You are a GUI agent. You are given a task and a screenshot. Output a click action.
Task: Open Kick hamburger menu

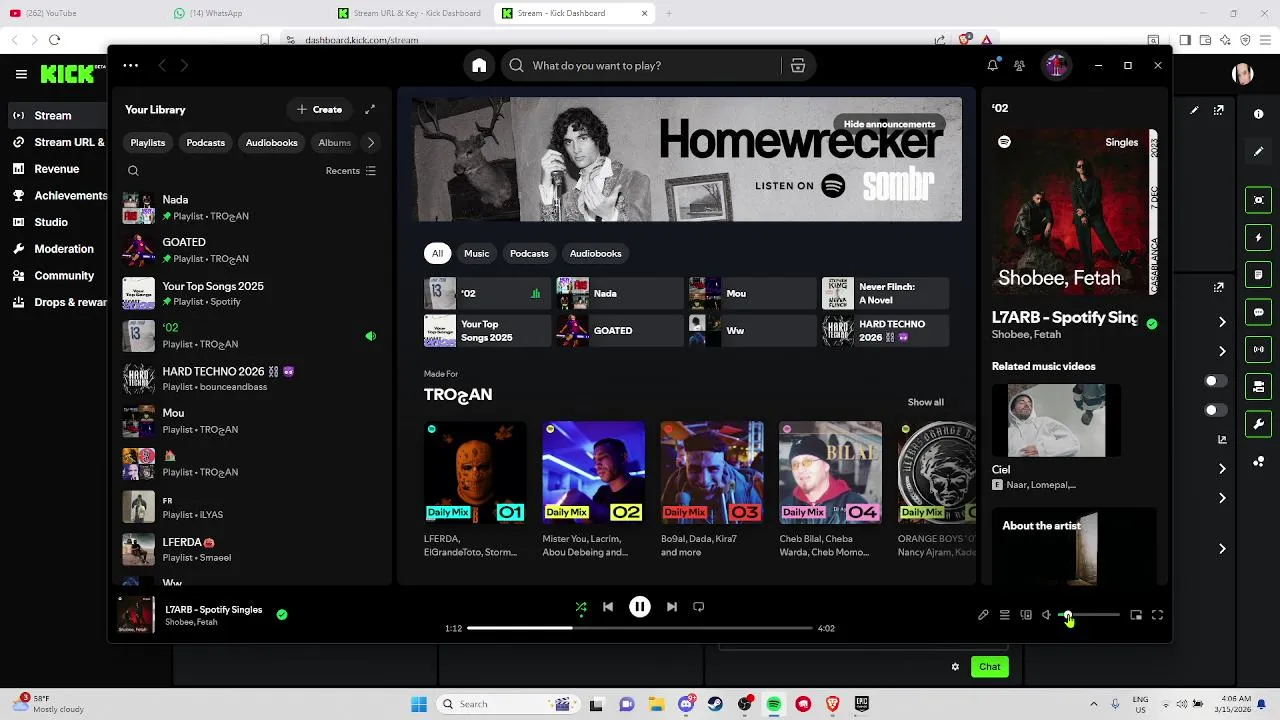21,74
